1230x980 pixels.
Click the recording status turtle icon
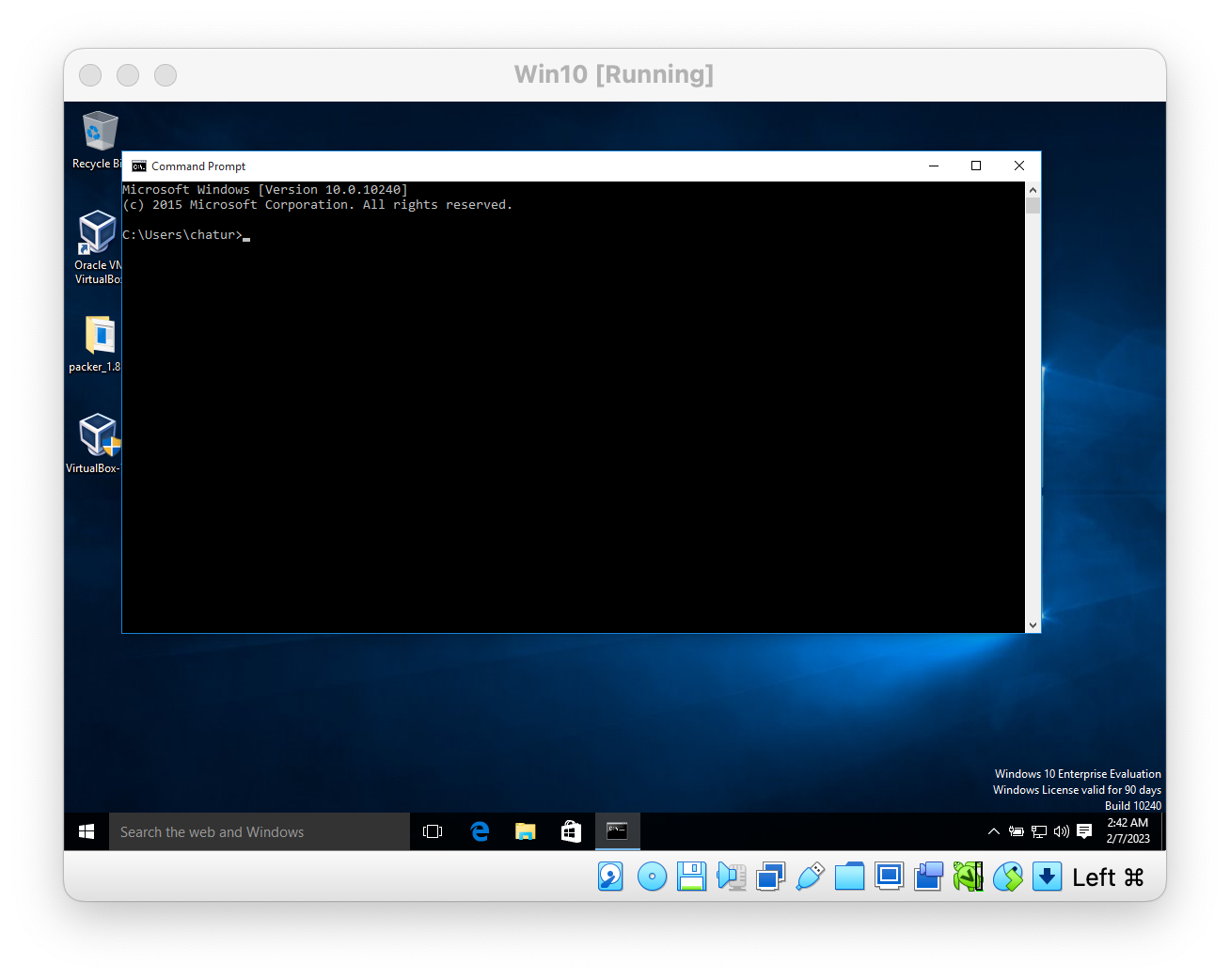click(968, 877)
